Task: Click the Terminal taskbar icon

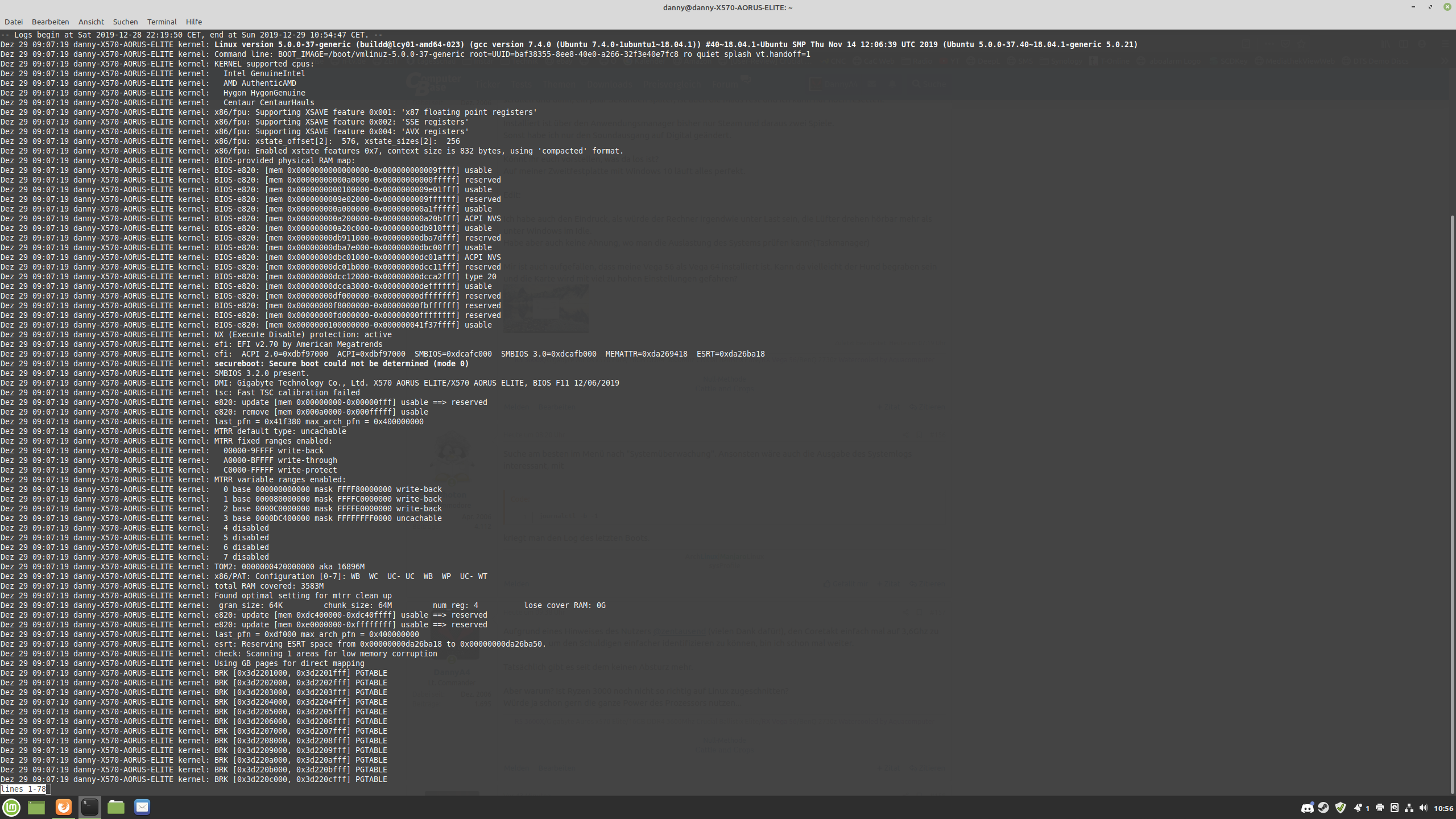Action: click(x=89, y=807)
